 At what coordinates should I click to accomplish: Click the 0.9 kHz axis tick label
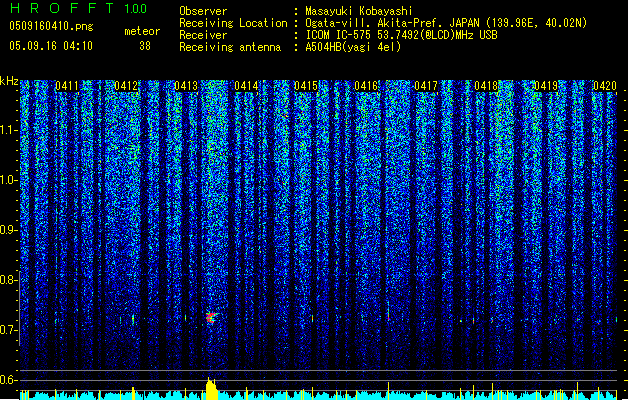pyautogui.click(x=9, y=230)
